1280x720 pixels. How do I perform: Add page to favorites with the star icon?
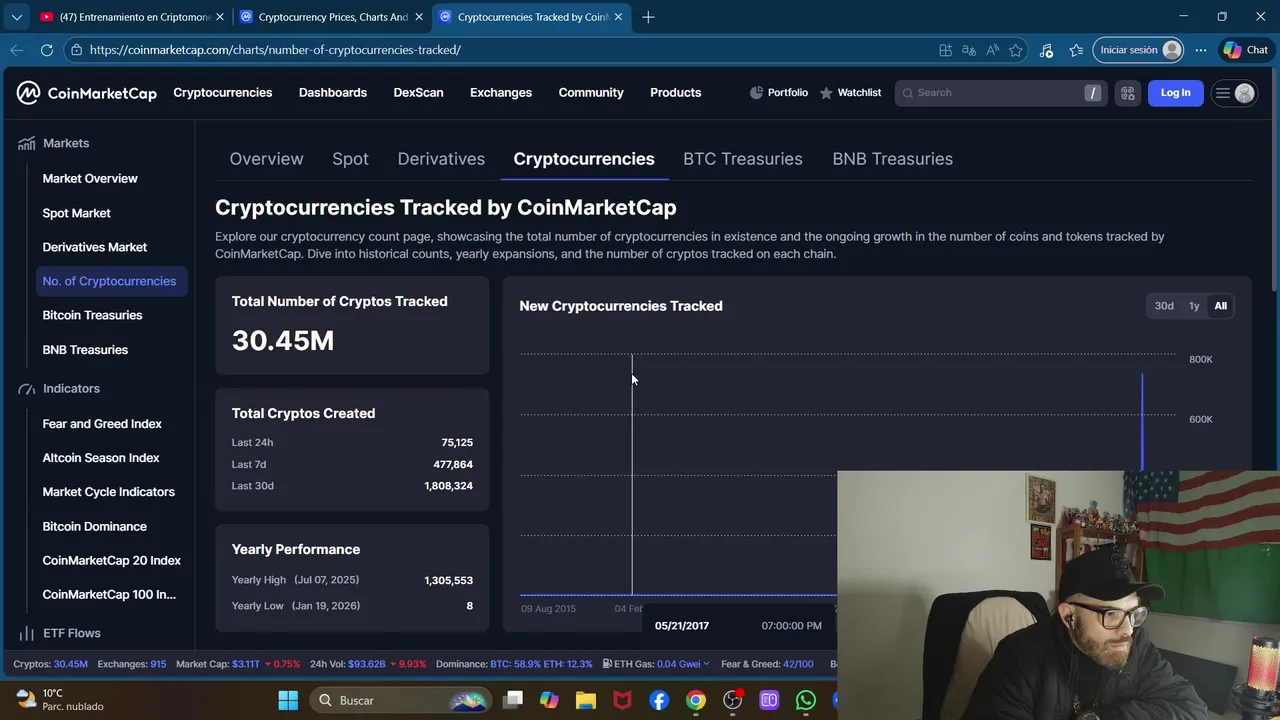[x=1016, y=50]
